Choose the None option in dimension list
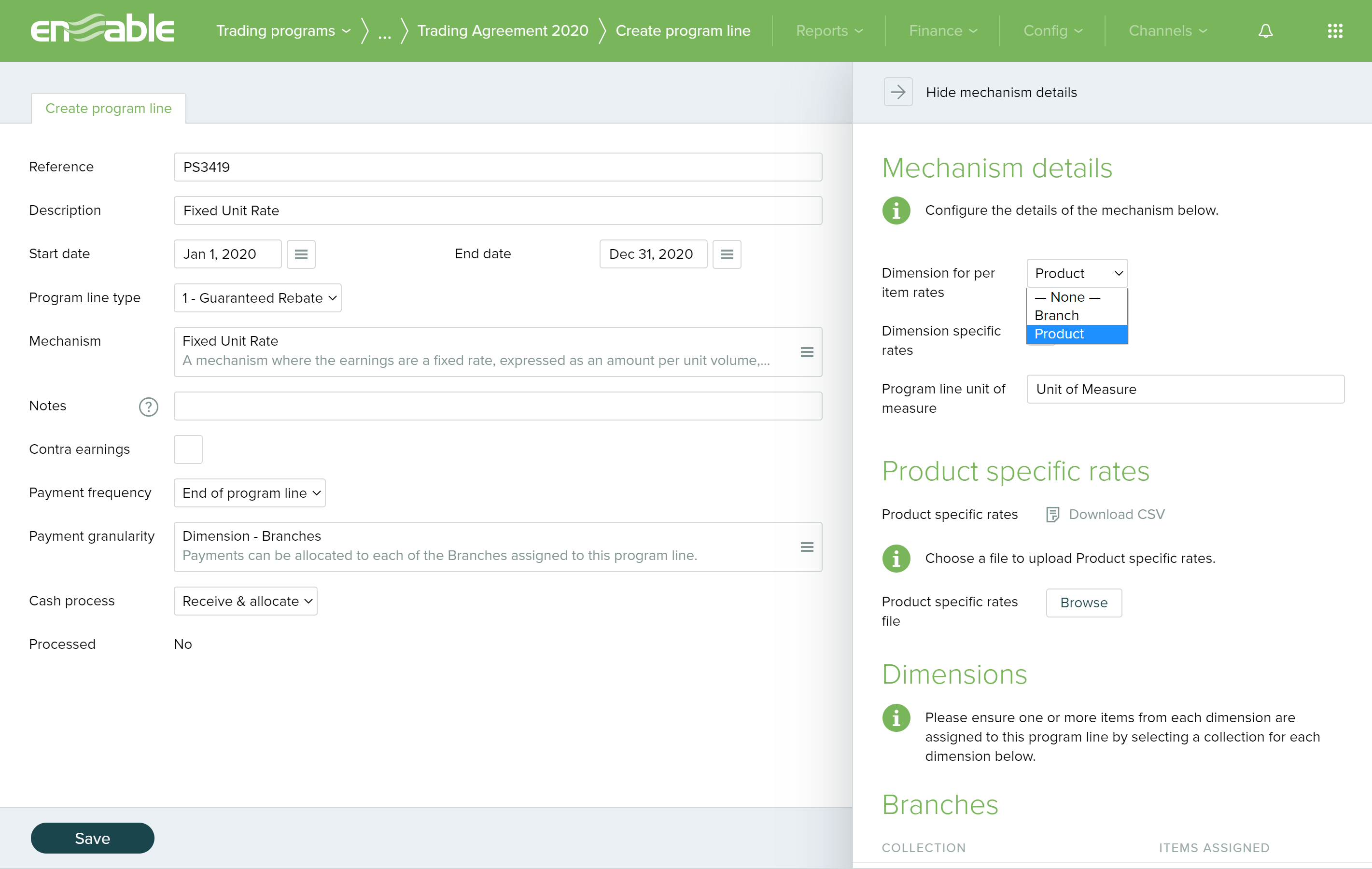This screenshot has height=869, width=1372. click(1067, 297)
